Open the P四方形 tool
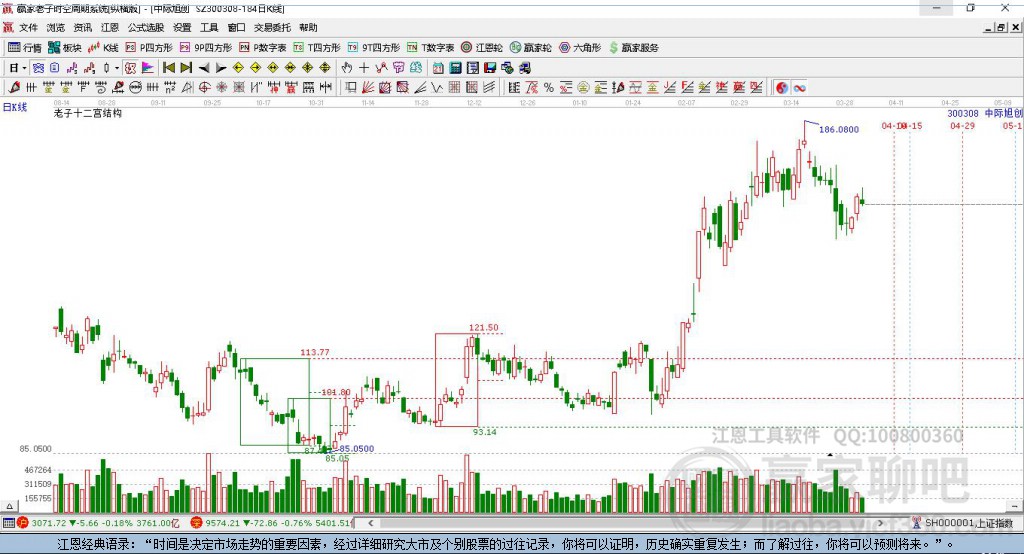The height and width of the screenshot is (554, 1024). 149,48
